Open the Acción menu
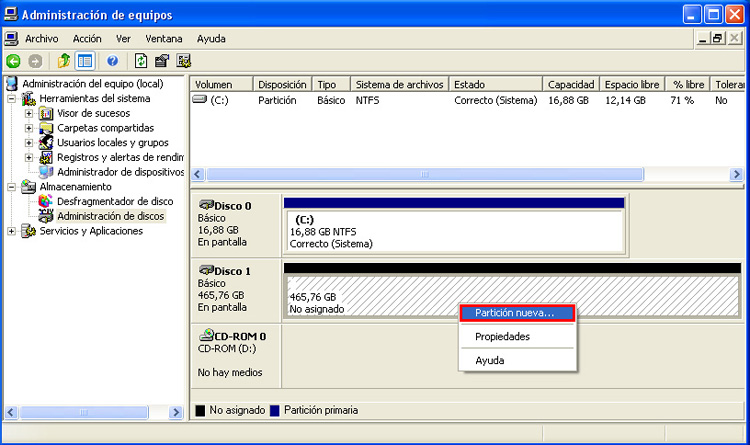Image resolution: width=750 pixels, height=445 pixels. pos(87,39)
